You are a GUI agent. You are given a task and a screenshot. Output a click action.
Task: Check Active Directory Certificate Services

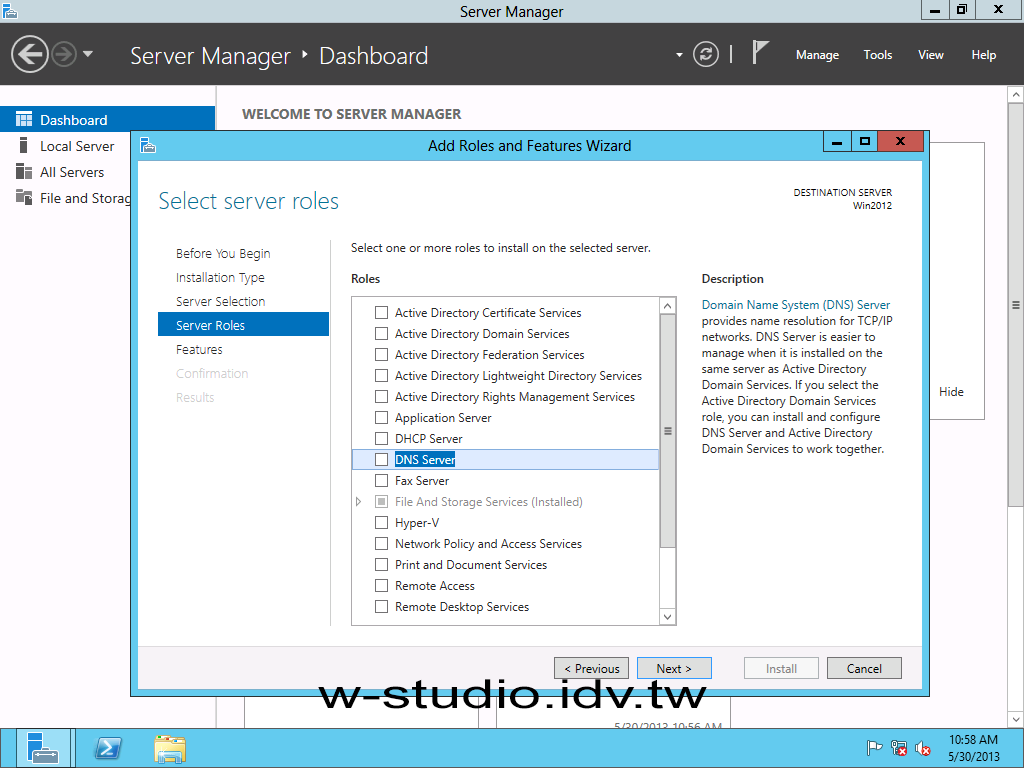point(381,313)
